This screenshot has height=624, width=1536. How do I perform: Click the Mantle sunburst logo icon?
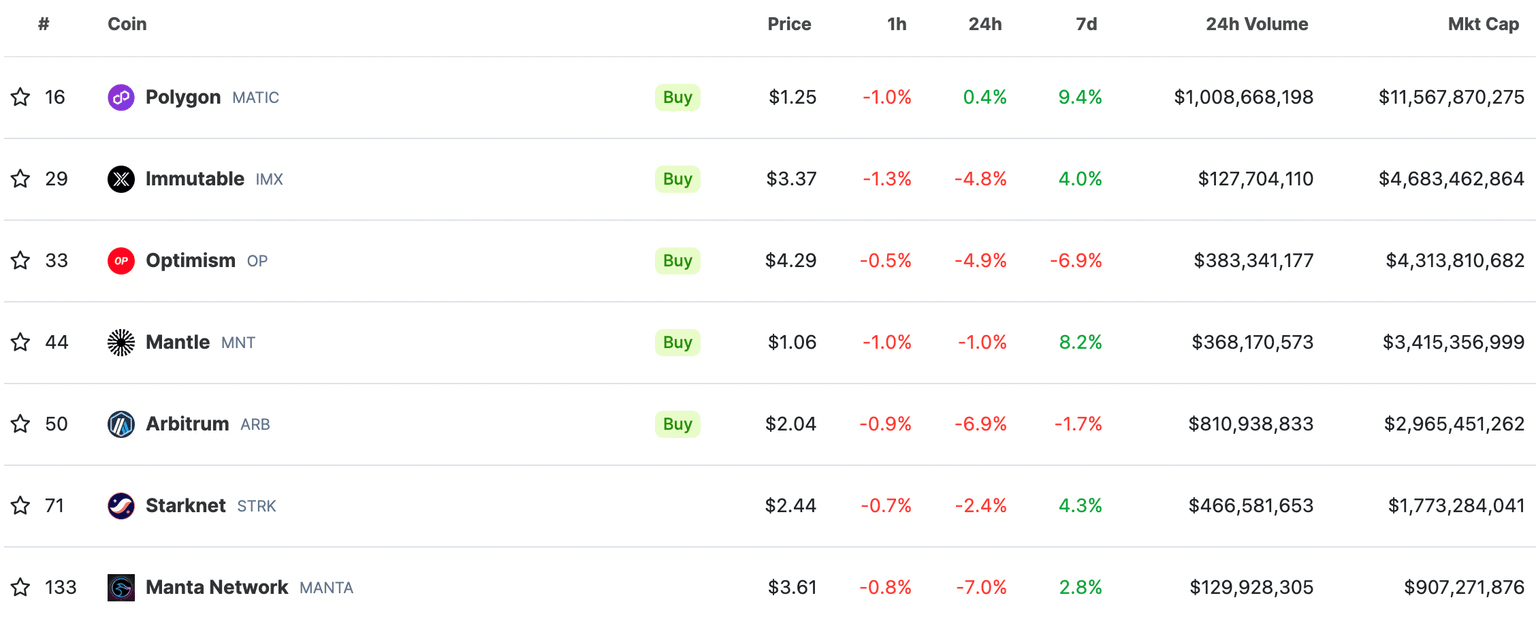(x=121, y=342)
